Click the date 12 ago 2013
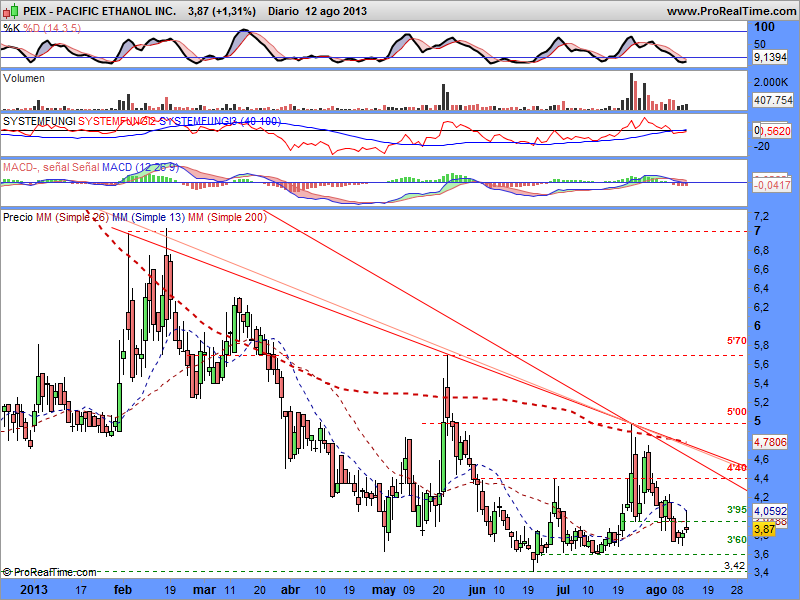Screen dimensions: 800x600 pos(336,11)
